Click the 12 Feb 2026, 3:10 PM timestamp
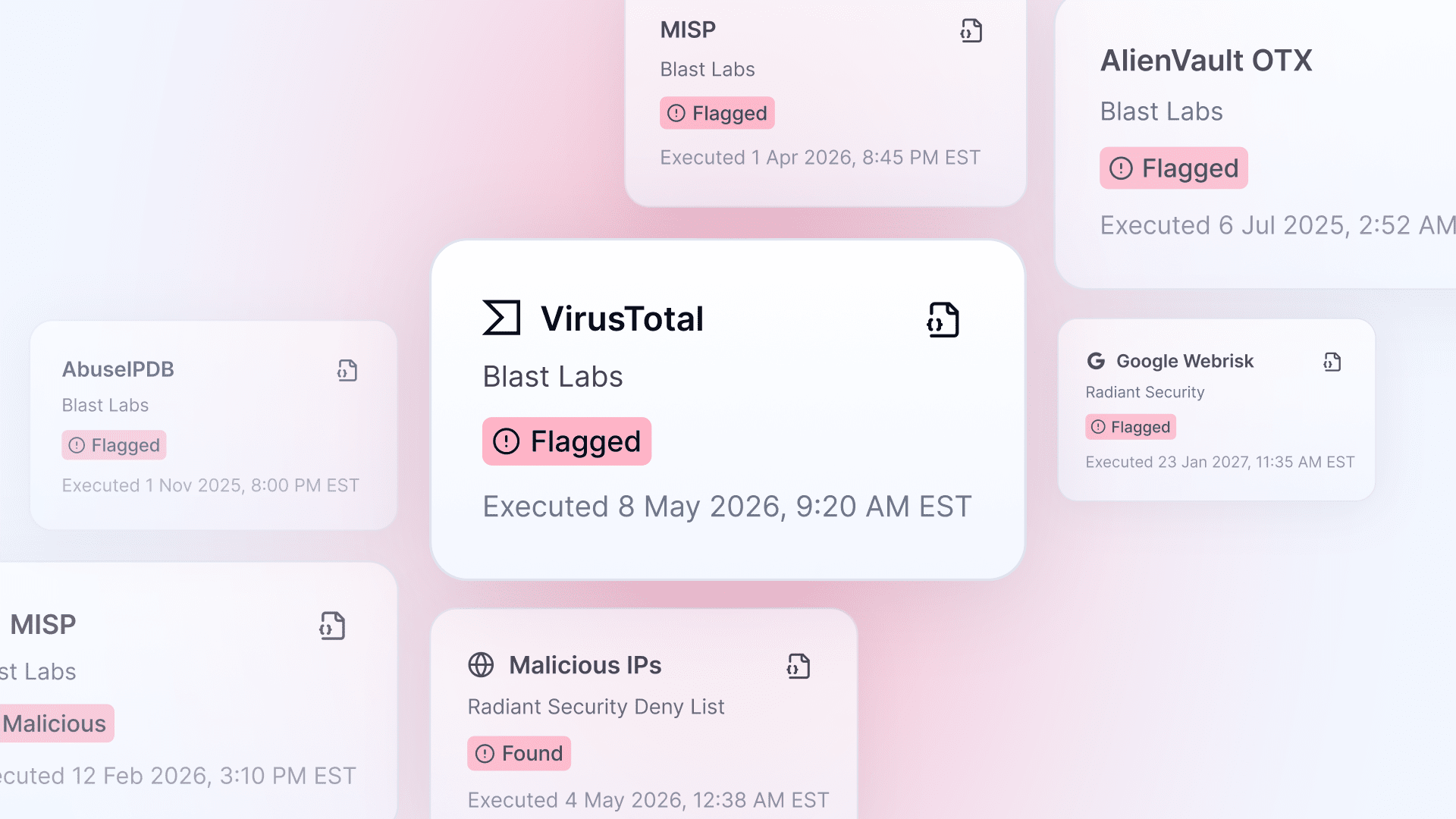 click(x=178, y=776)
